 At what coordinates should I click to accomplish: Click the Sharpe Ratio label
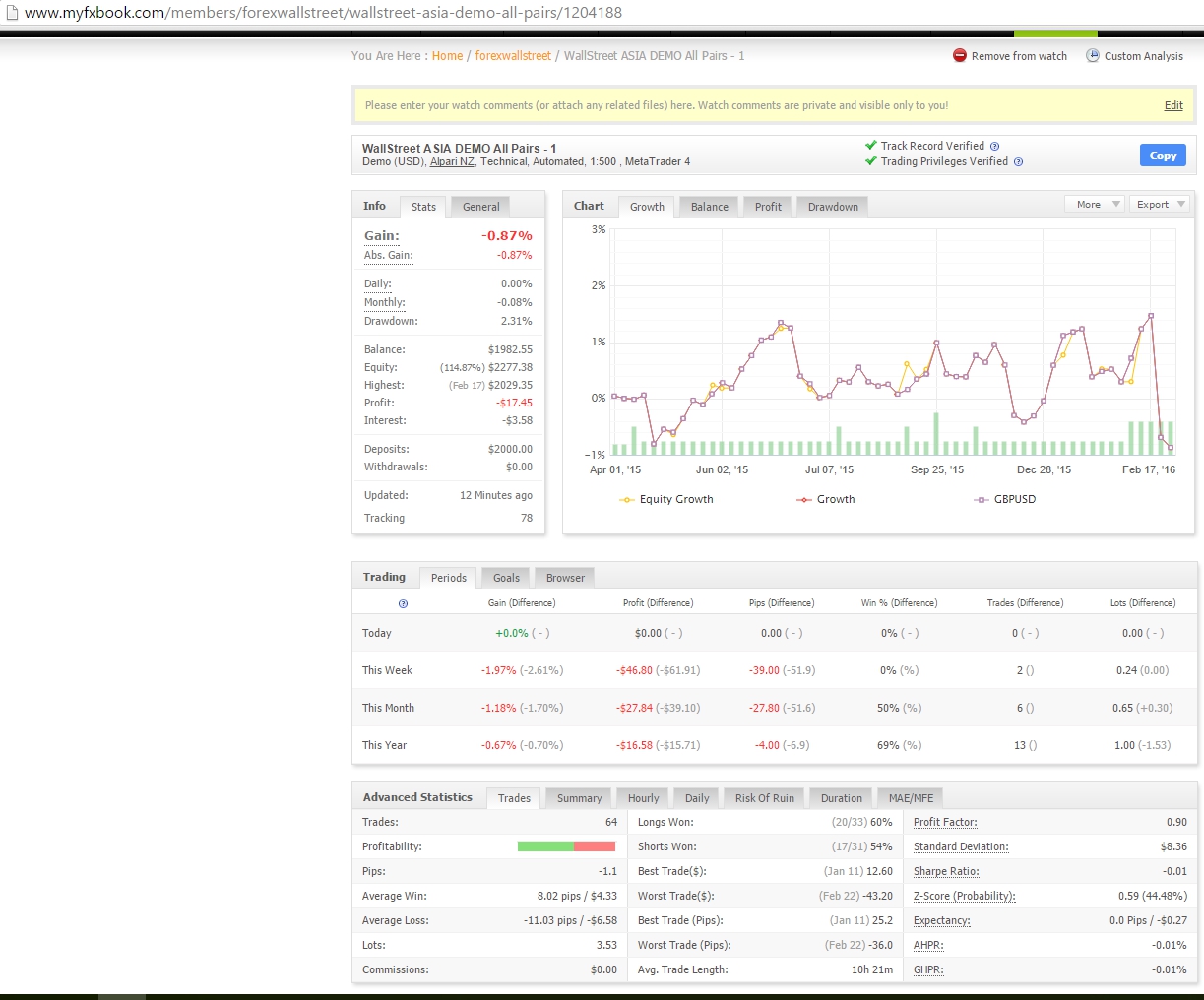[946, 871]
